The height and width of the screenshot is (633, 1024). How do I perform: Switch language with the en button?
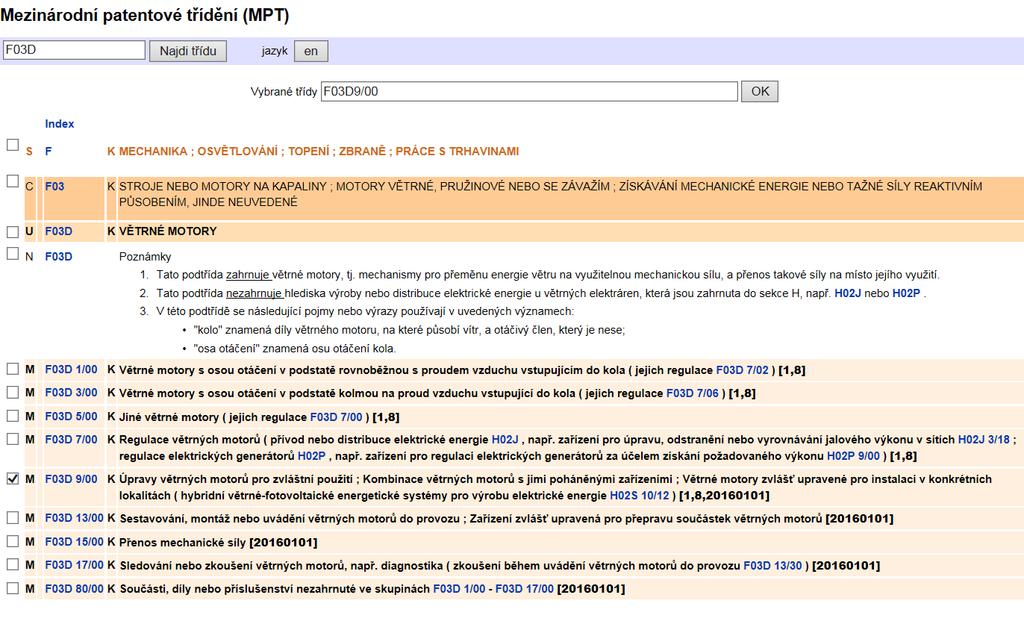coord(311,51)
